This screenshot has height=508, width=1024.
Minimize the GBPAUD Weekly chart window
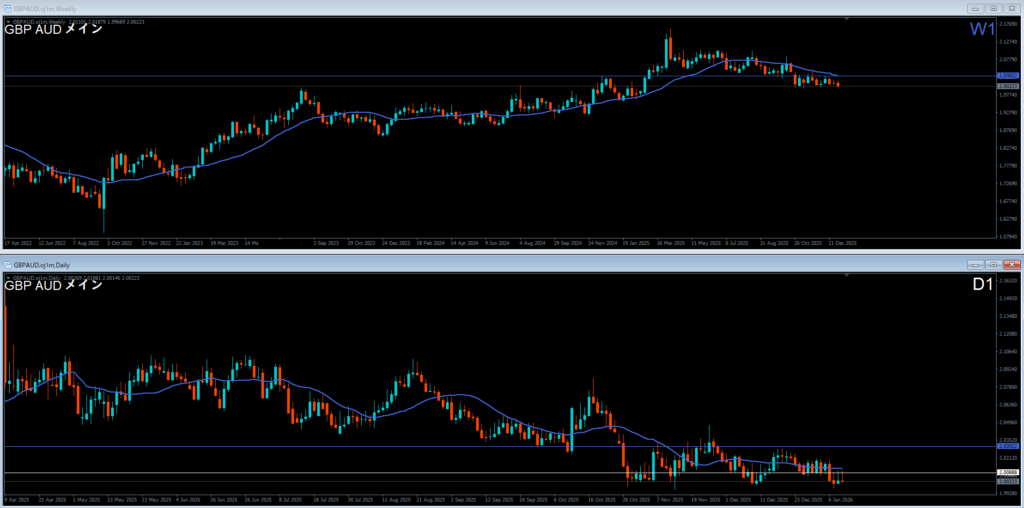(975, 8)
